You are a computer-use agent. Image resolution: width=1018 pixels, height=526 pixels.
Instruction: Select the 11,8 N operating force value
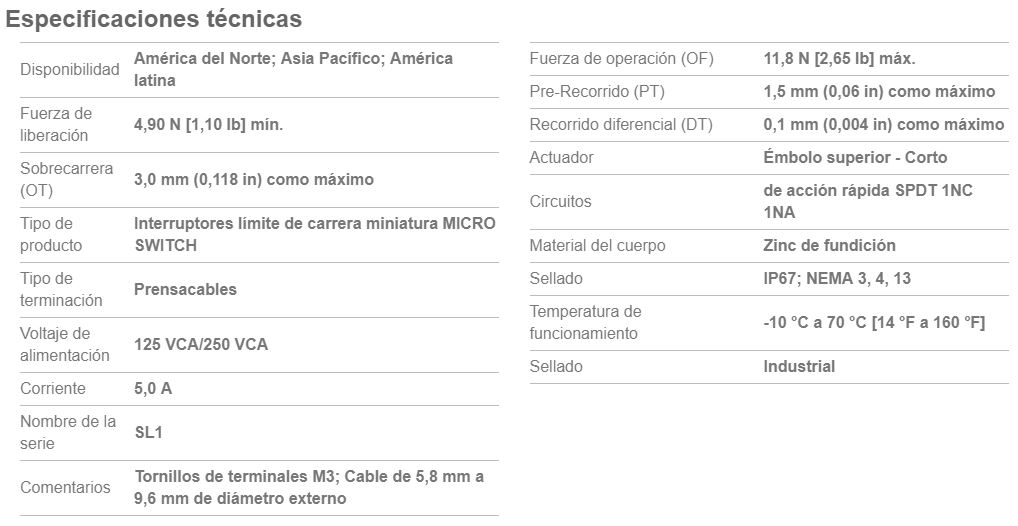[839, 59]
